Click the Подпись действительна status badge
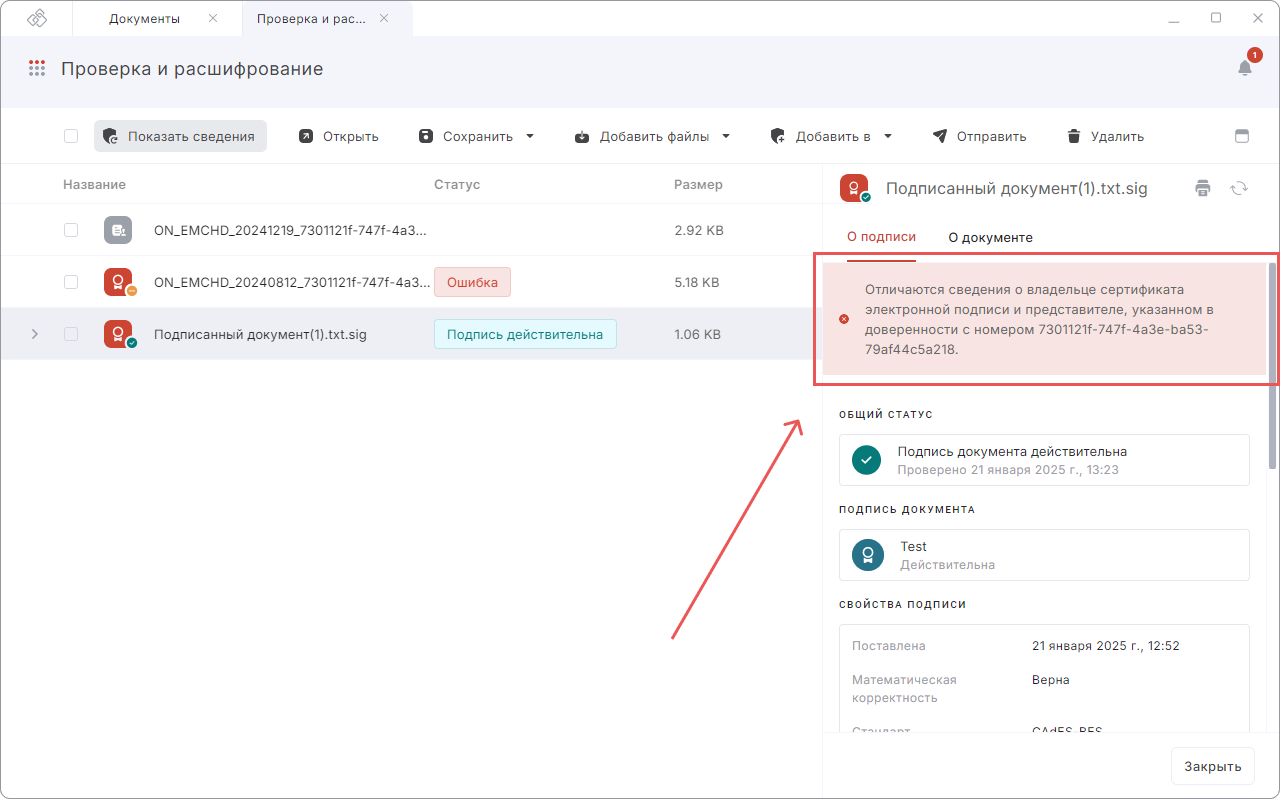Screen dimensions: 1280x799 (525, 334)
